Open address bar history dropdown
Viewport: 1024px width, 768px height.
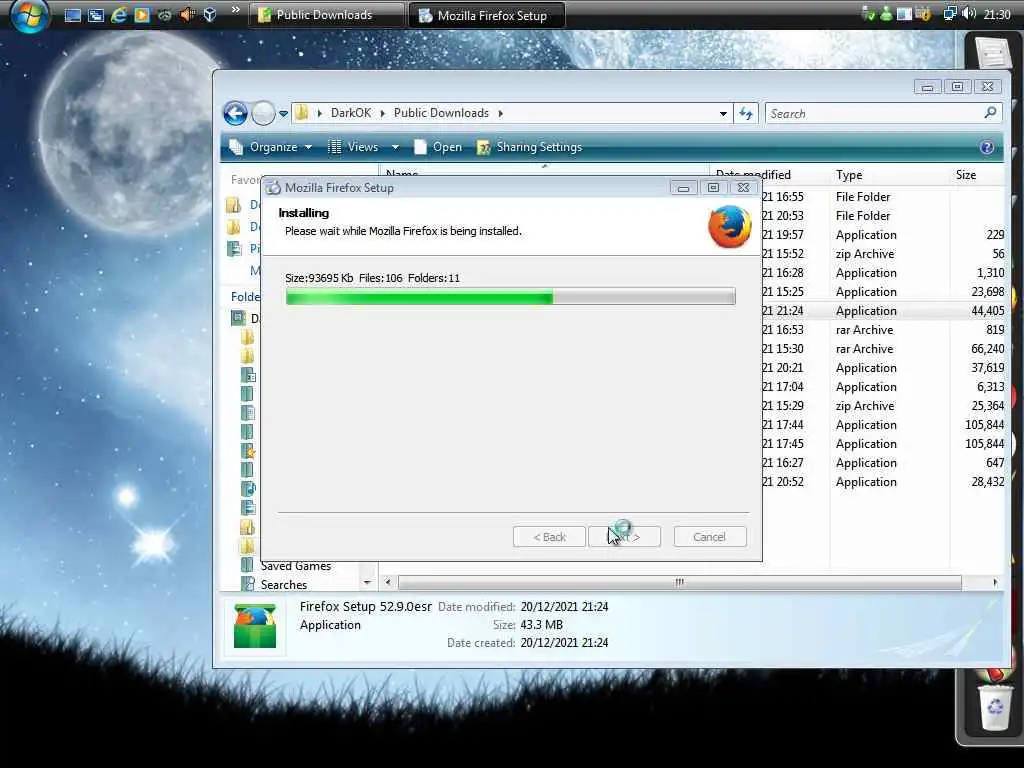coord(723,114)
